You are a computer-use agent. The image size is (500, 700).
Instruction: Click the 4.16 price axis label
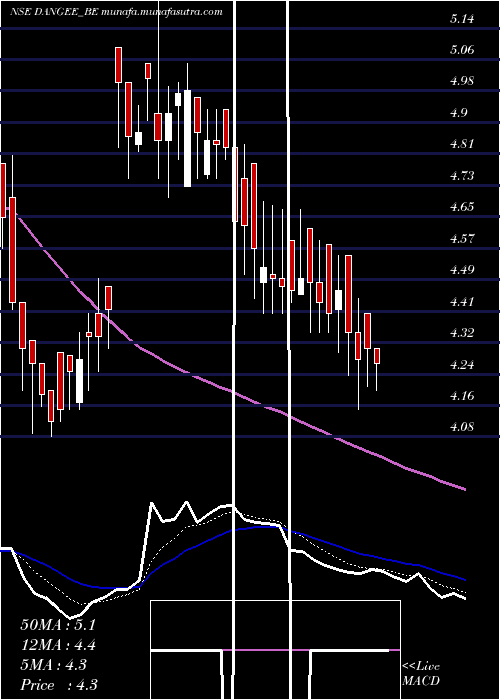click(x=462, y=396)
